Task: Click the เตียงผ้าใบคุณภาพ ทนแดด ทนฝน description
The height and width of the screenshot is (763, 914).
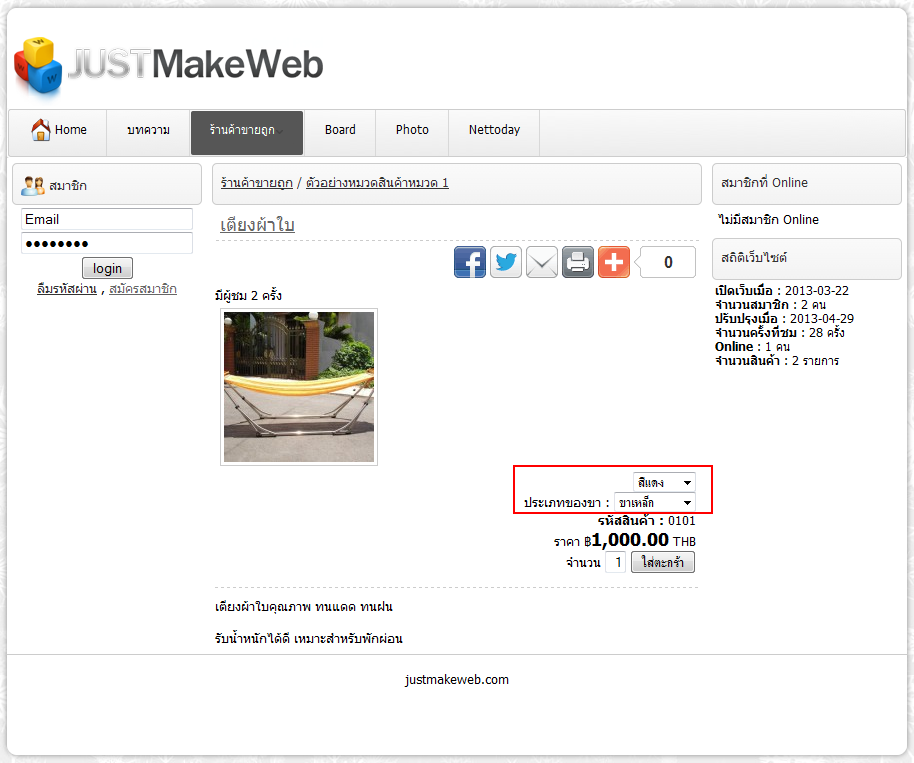Action: 304,607
